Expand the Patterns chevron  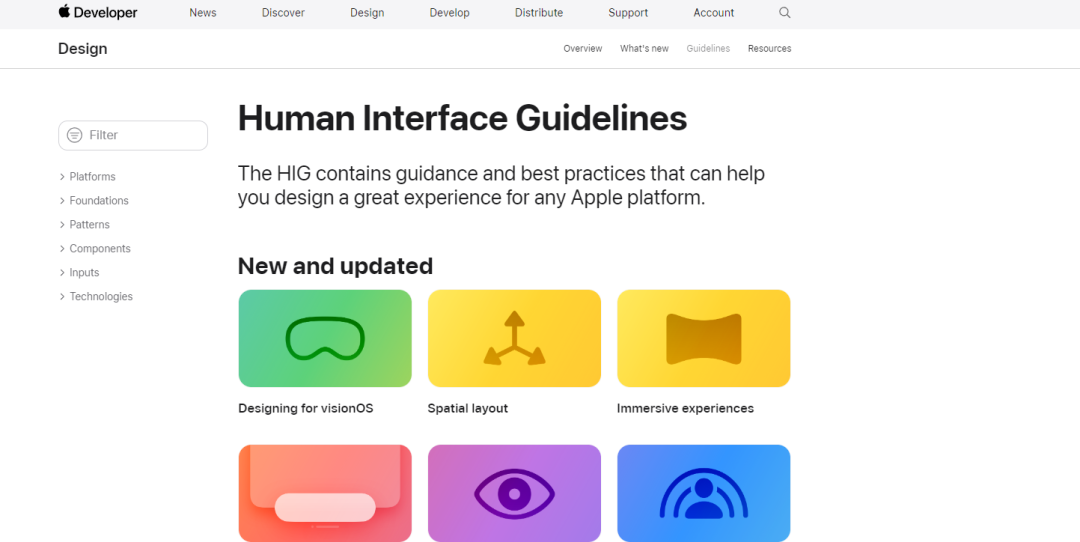pos(62,225)
